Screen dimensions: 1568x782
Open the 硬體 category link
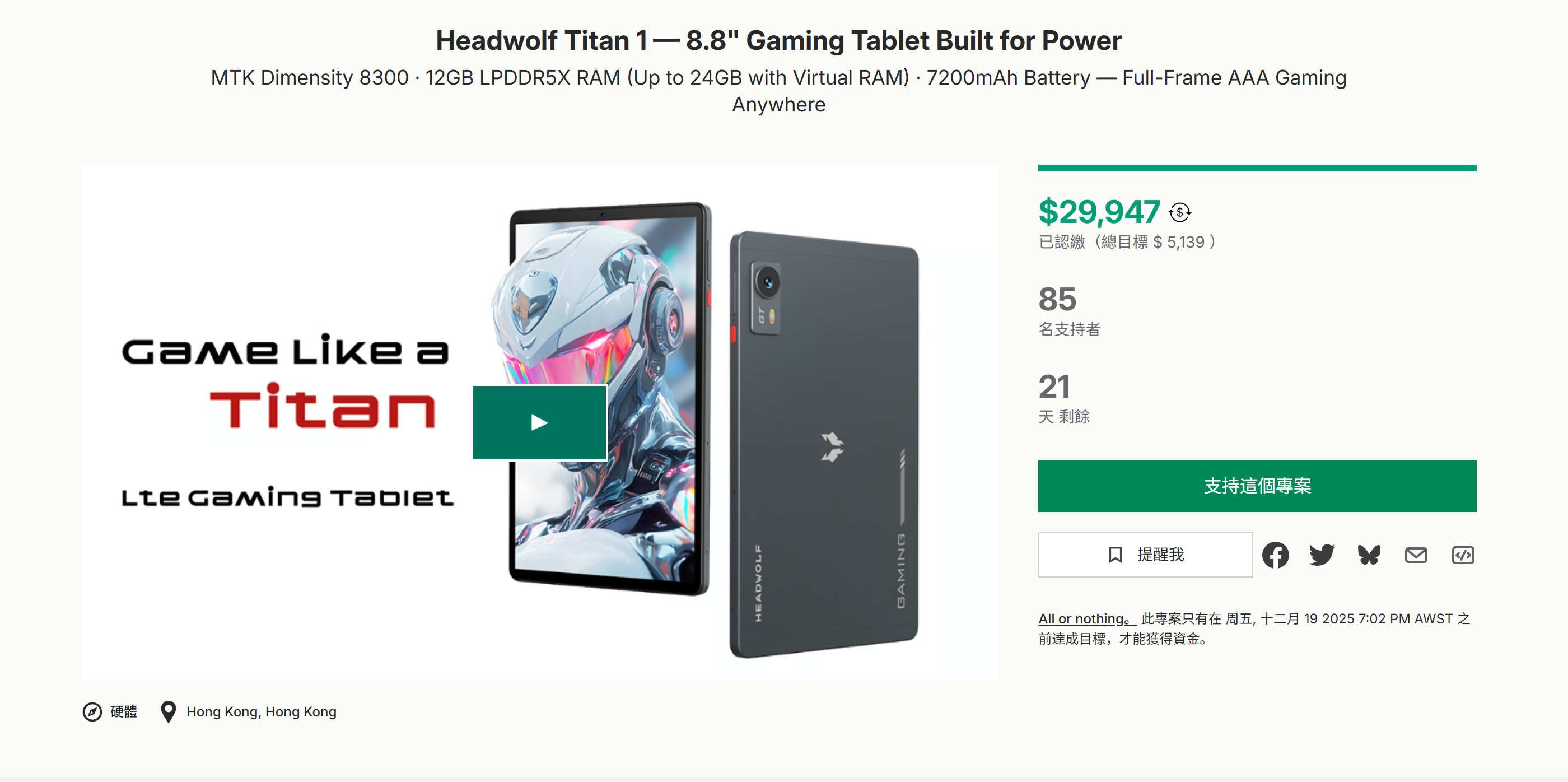click(124, 711)
